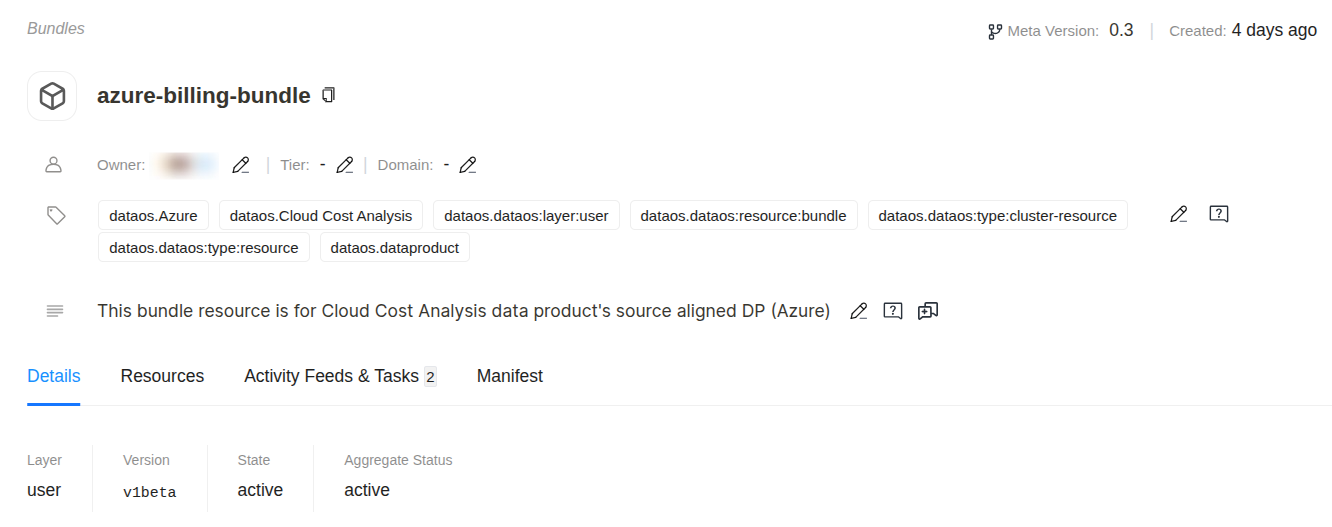The image size is (1332, 527).
Task: Request a tags update
Action: click(1218, 214)
